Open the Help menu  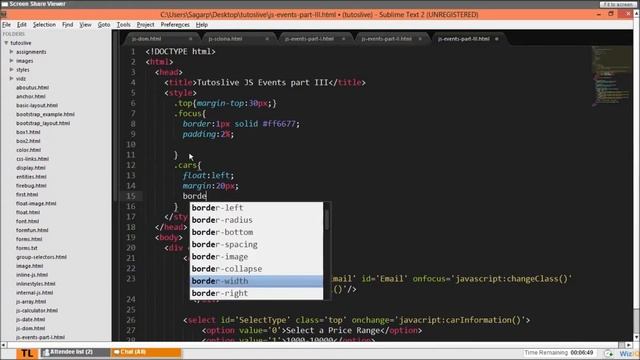click(202, 25)
